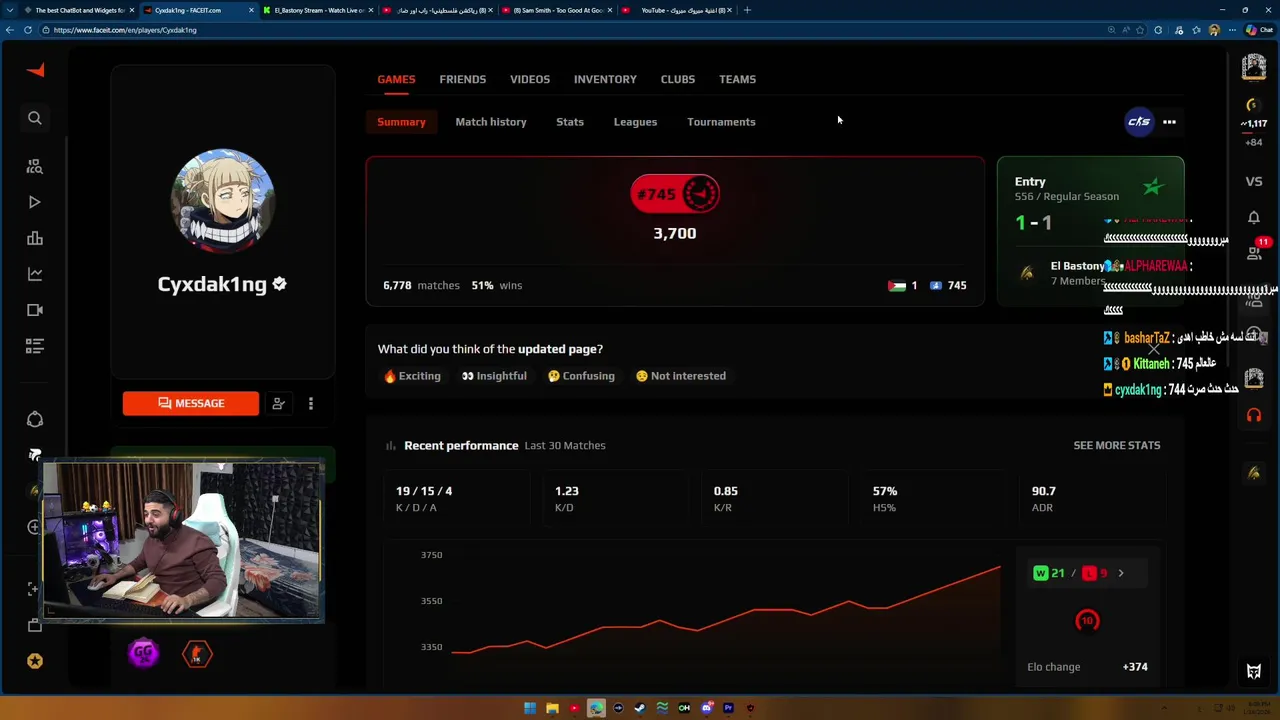The width and height of the screenshot is (1280, 720).
Task: Rate the updated page as Confusing
Action: pos(581,376)
